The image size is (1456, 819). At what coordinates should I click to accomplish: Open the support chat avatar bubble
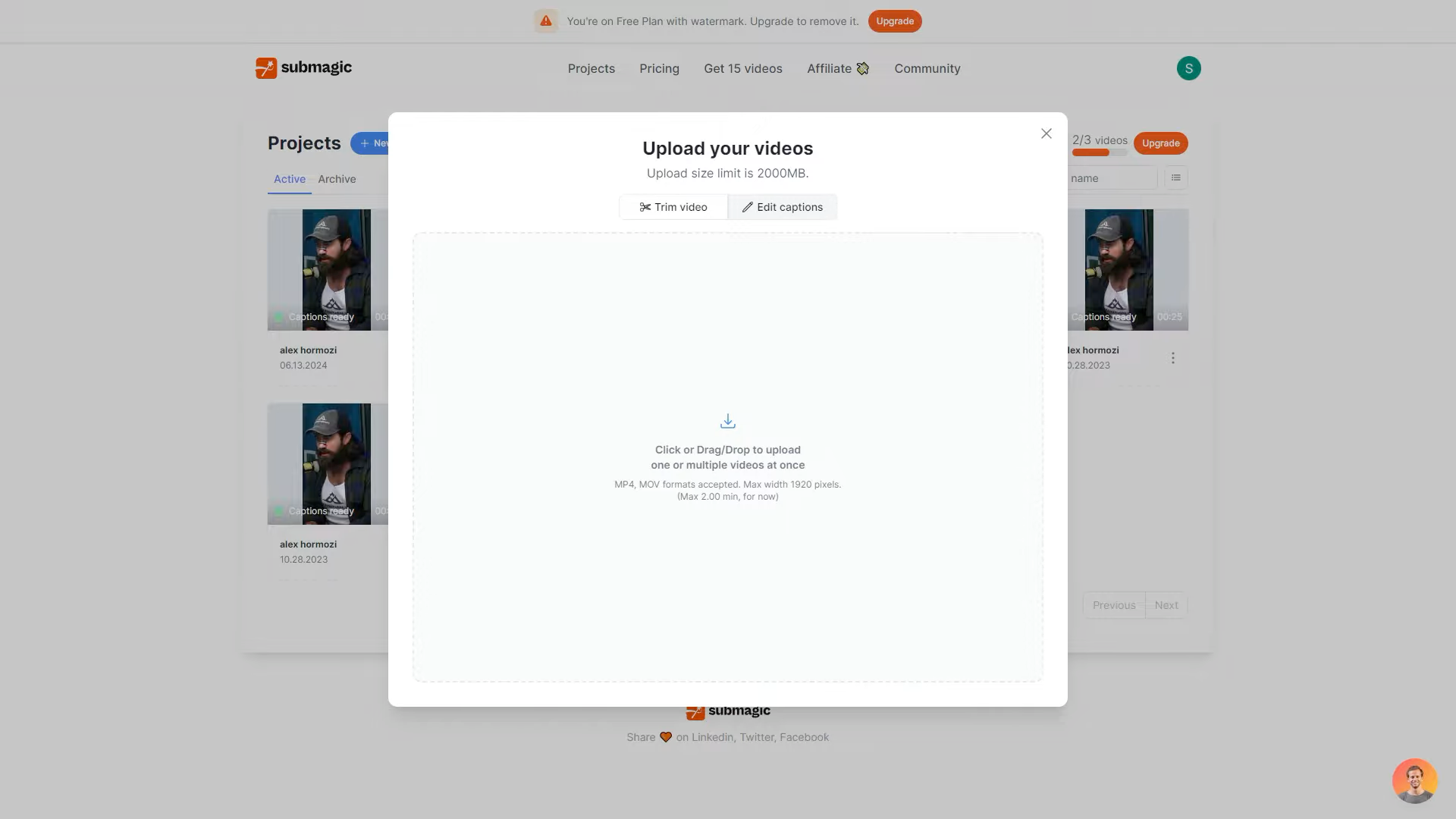[1414, 780]
